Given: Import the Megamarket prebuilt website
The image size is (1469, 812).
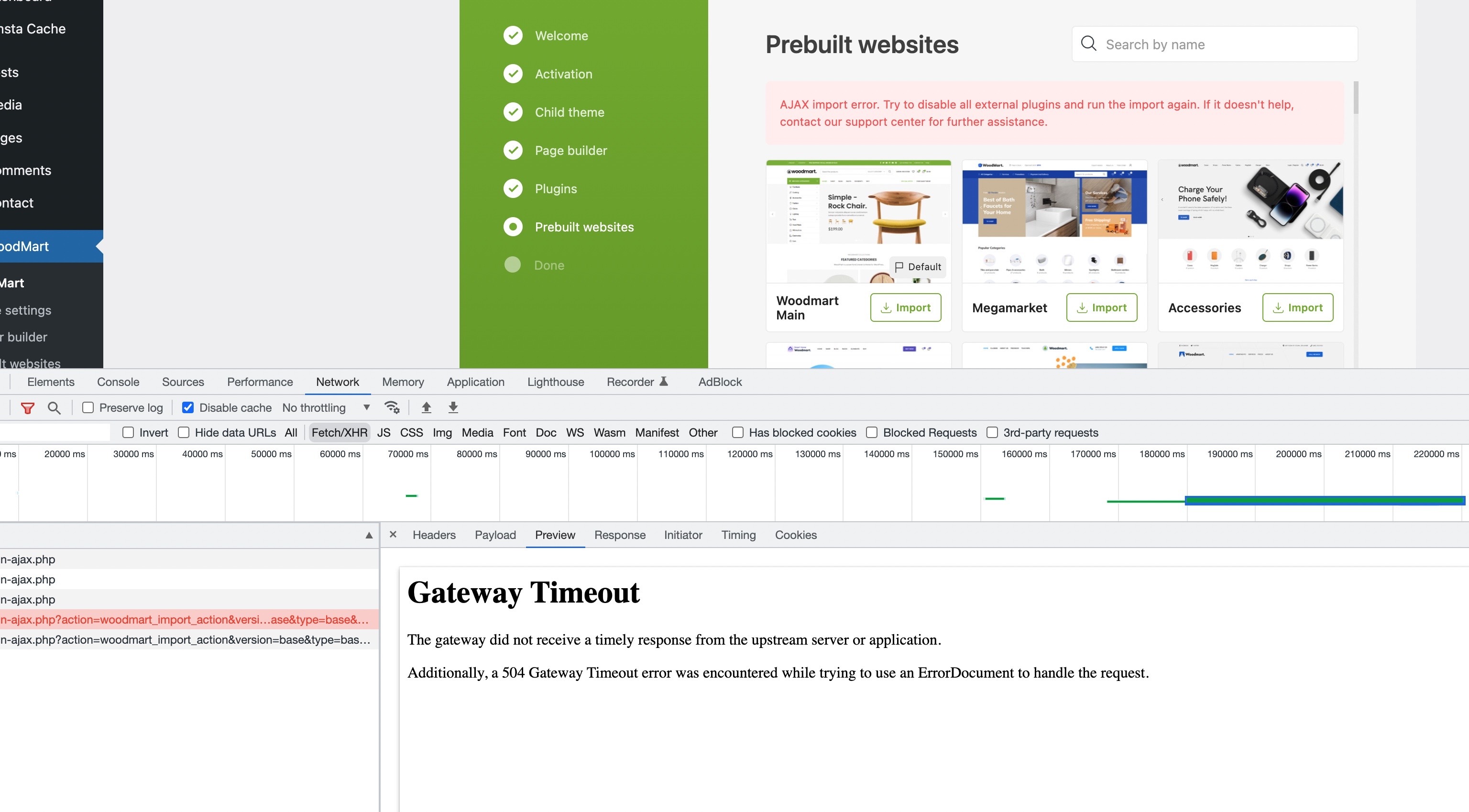Looking at the screenshot, I should coord(1101,307).
